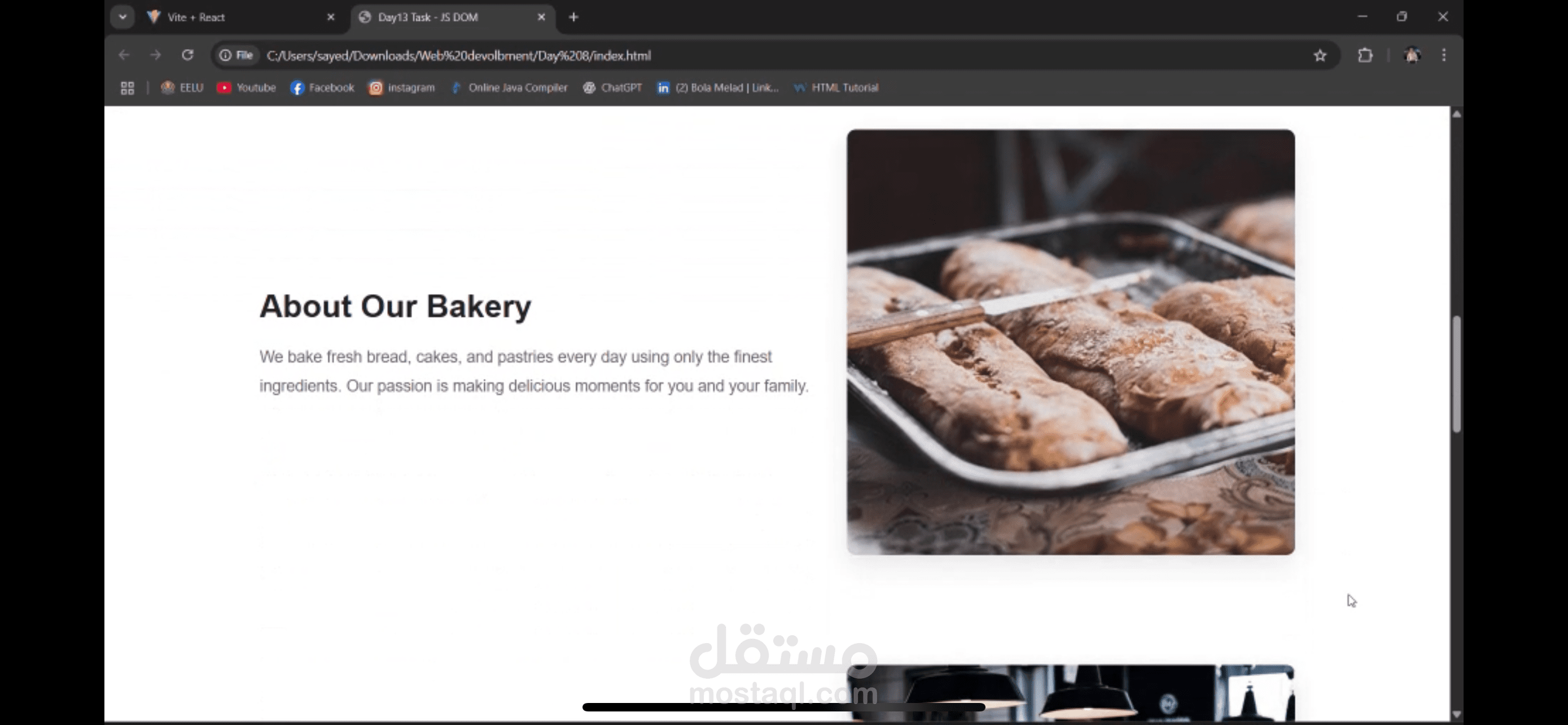Open the ChatGPT bookmark
This screenshot has height=725, width=1568.
coord(612,88)
